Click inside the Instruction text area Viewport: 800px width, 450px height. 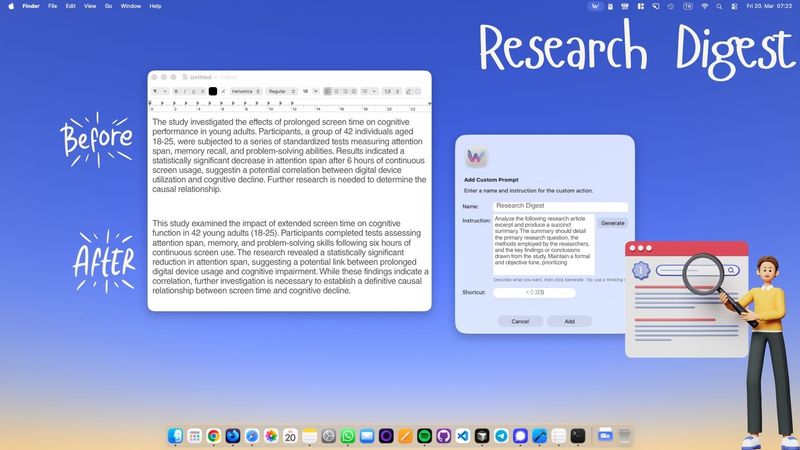point(543,245)
